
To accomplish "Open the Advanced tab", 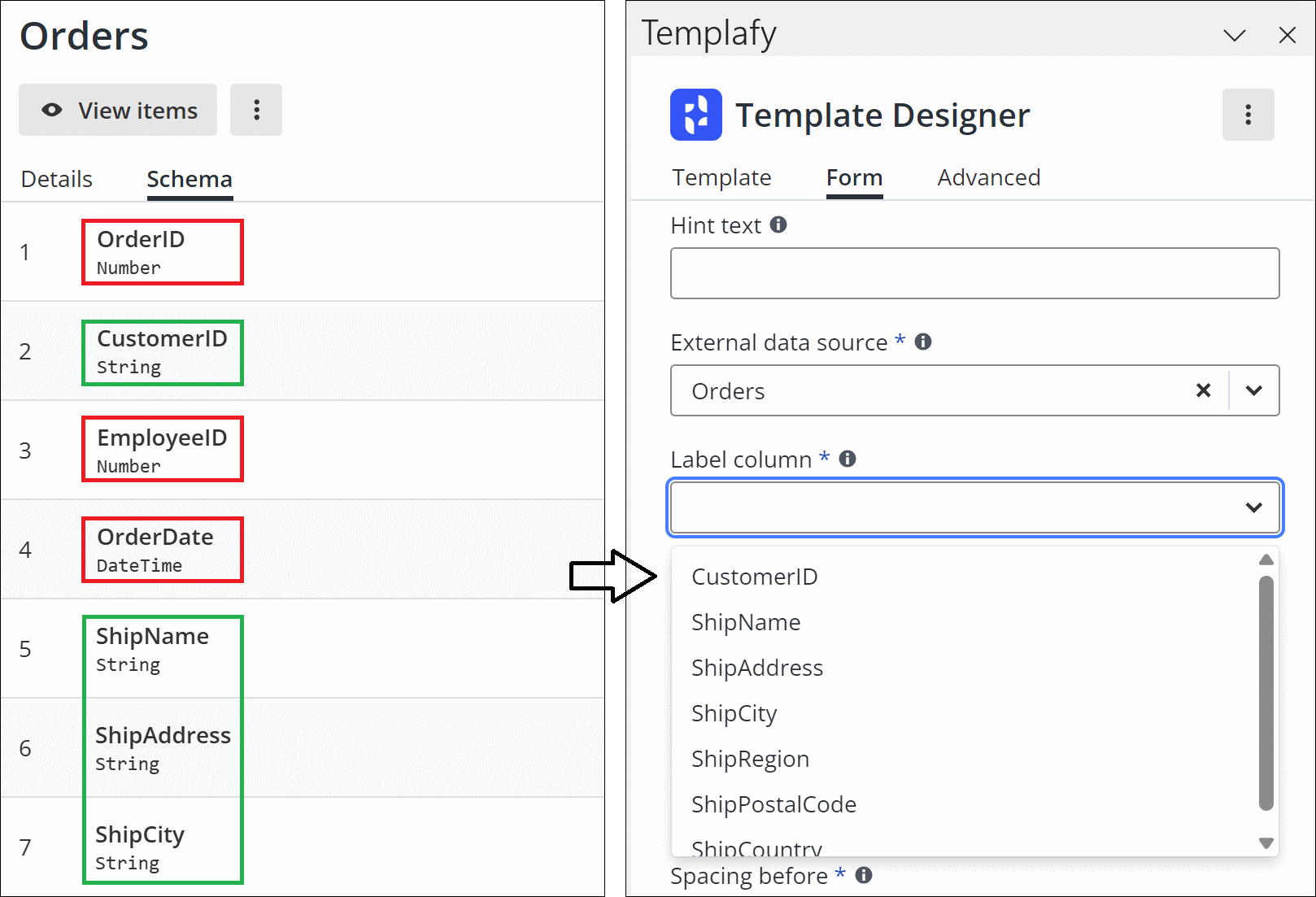I will [988, 177].
